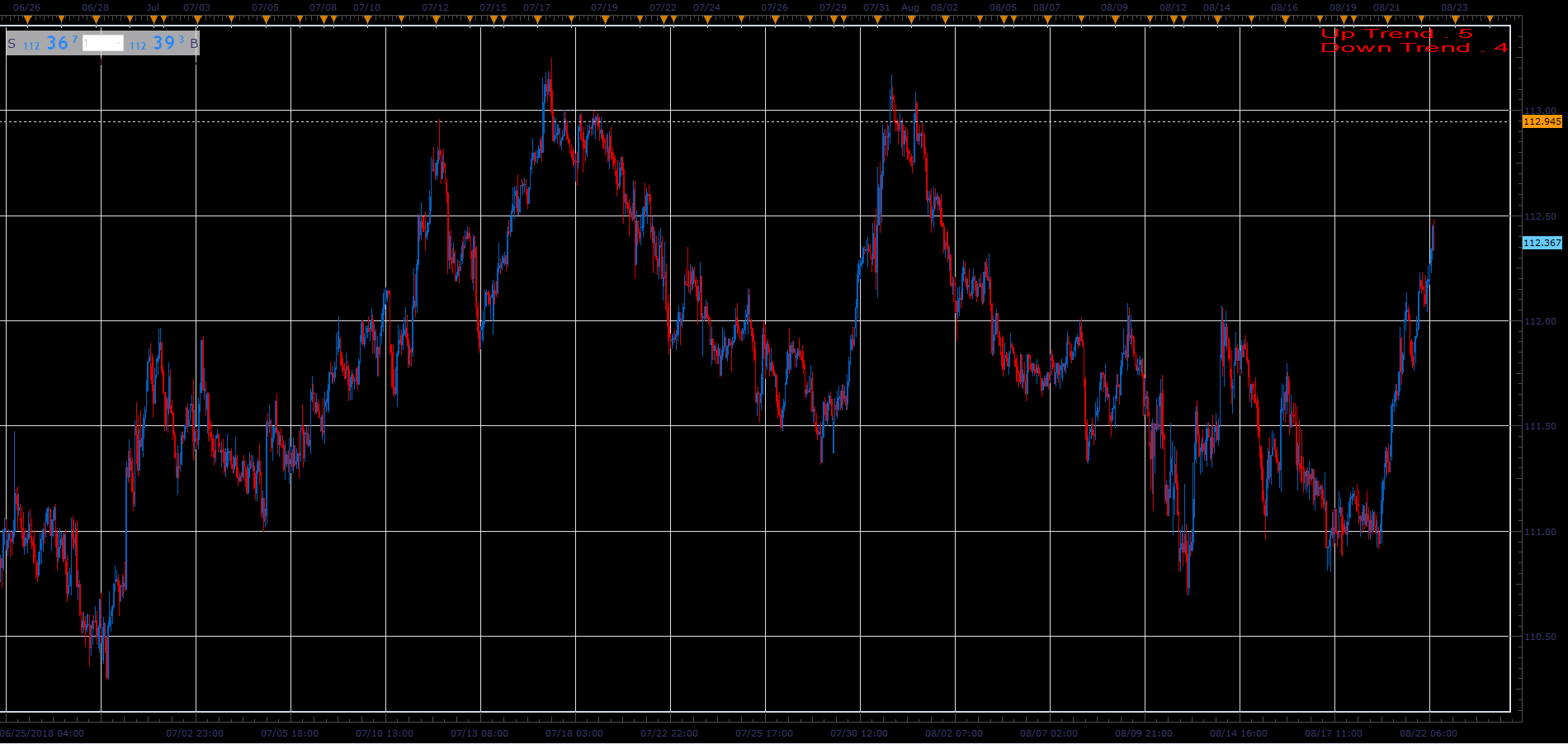
Task: Click the orange 112.945 price line tag
Action: coord(1542,121)
